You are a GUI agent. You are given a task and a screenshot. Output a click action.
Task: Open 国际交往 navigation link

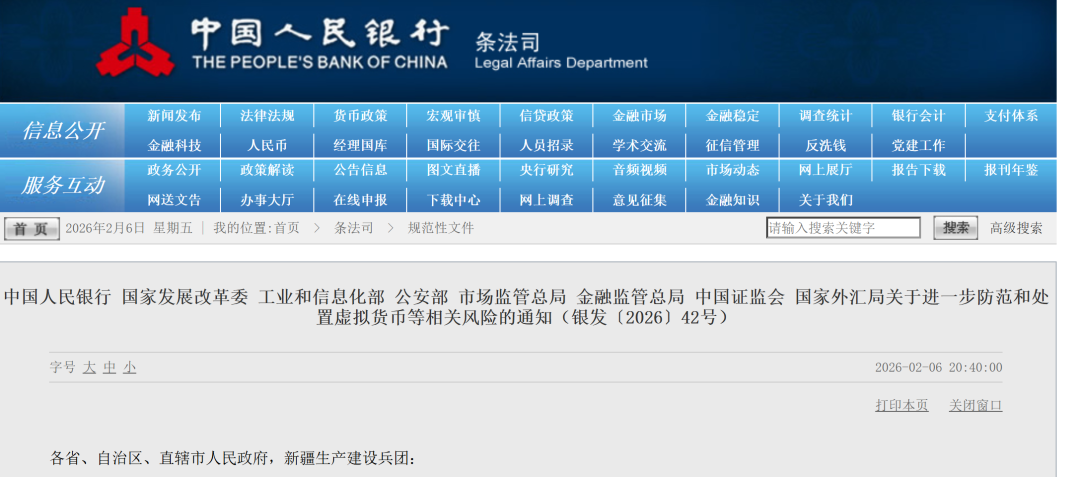453,146
